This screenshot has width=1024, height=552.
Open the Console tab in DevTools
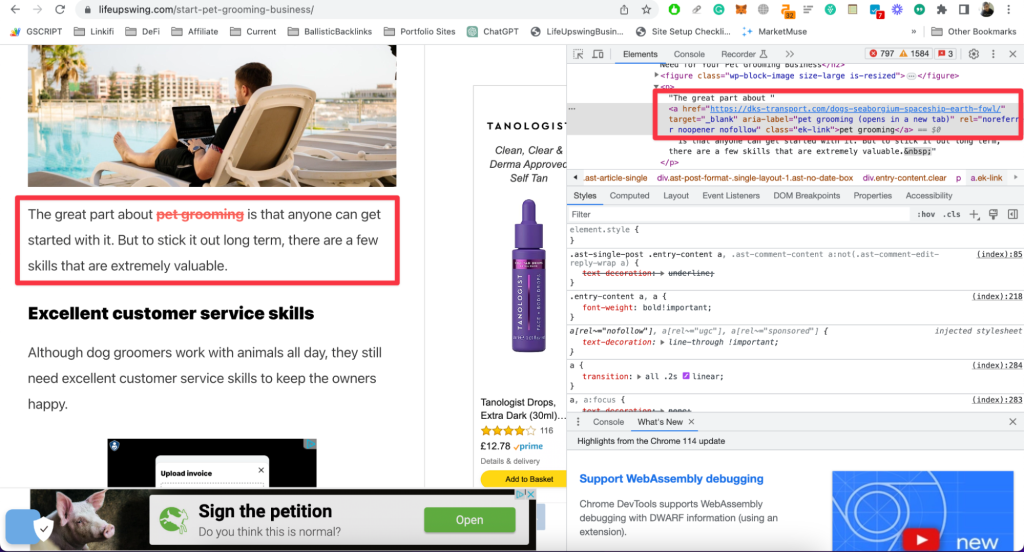688,54
